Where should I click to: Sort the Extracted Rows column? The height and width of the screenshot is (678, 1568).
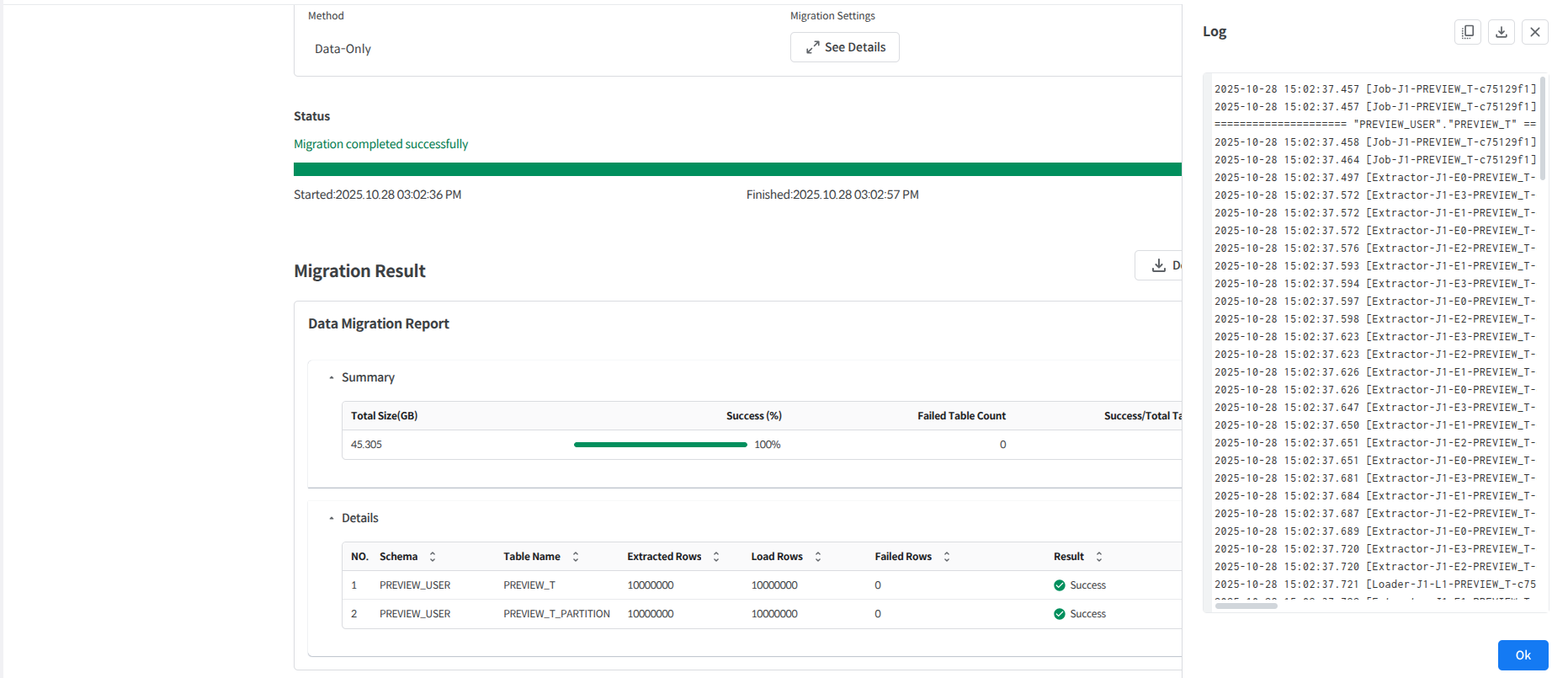coord(716,557)
